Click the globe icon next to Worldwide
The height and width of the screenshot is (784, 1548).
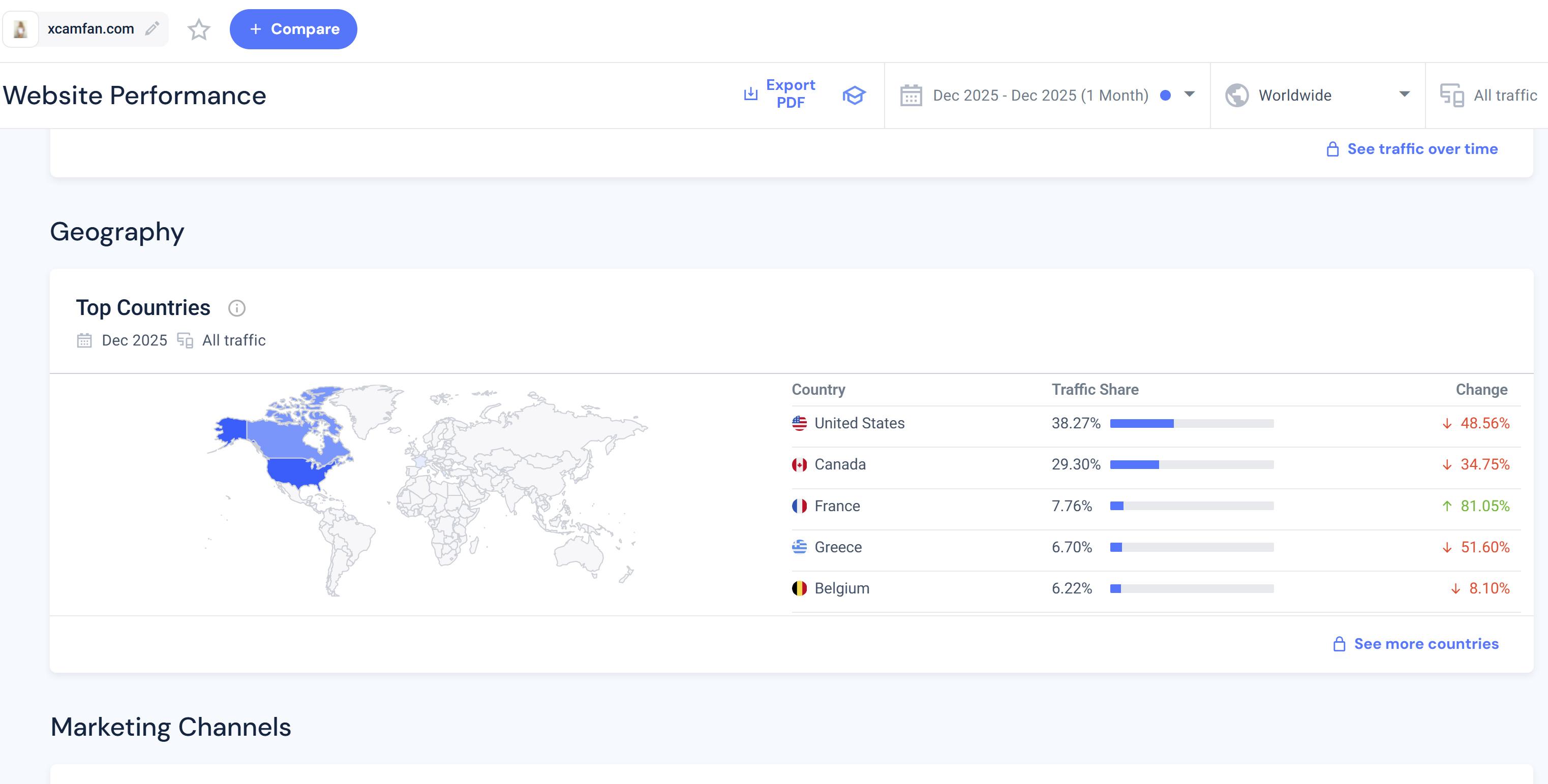pos(1237,96)
